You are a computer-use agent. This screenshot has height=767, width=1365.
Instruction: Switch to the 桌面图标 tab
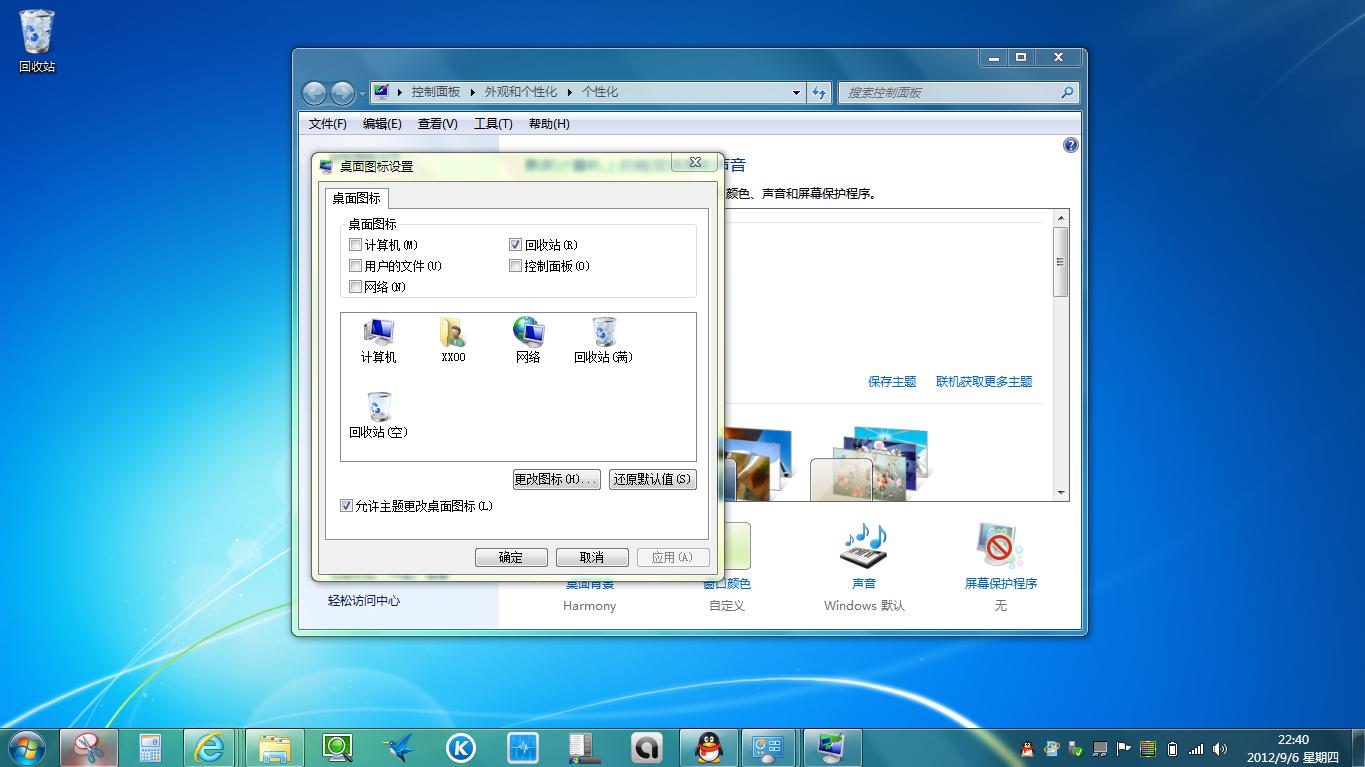click(357, 198)
